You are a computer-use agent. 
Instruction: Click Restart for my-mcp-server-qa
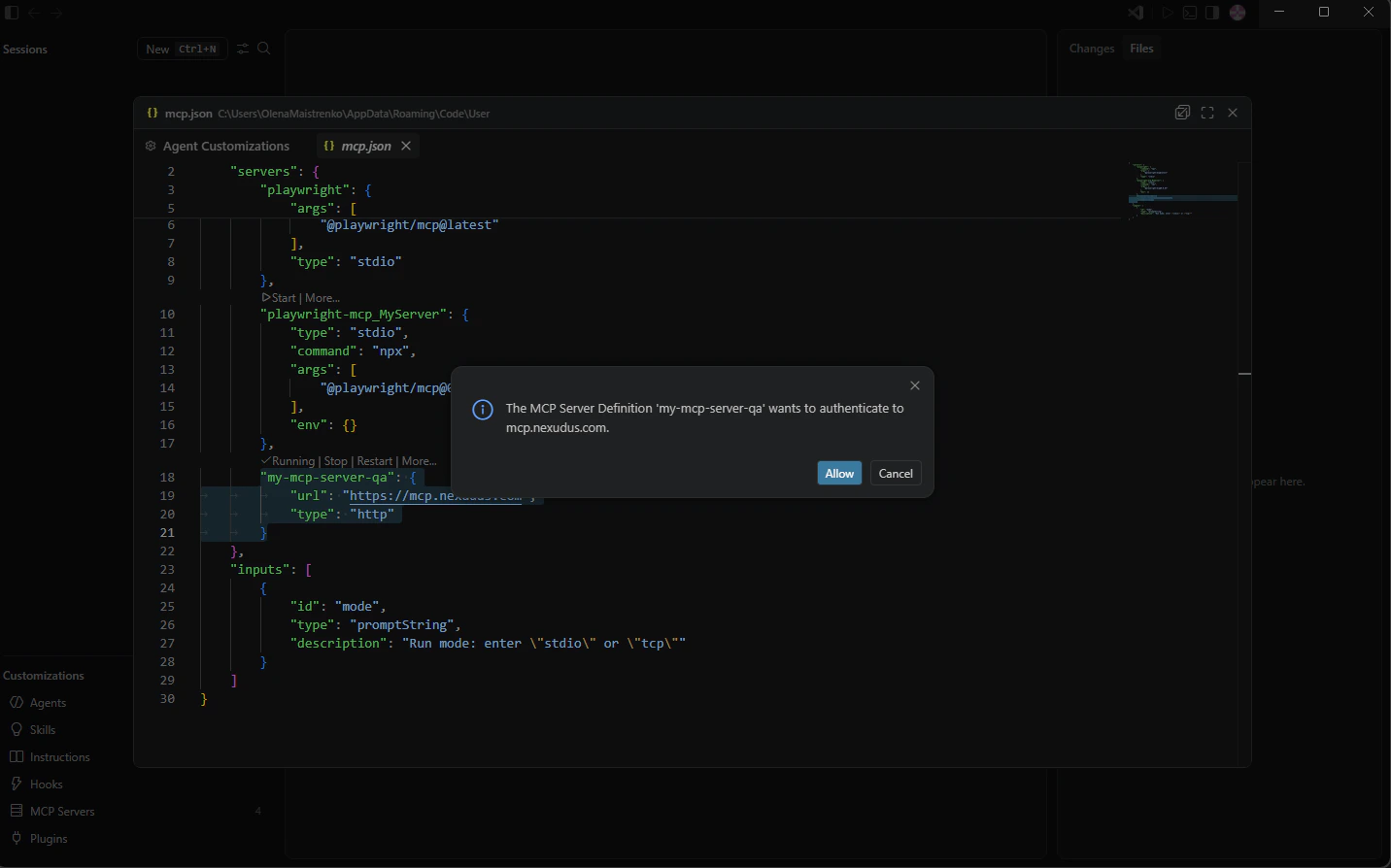375,461
